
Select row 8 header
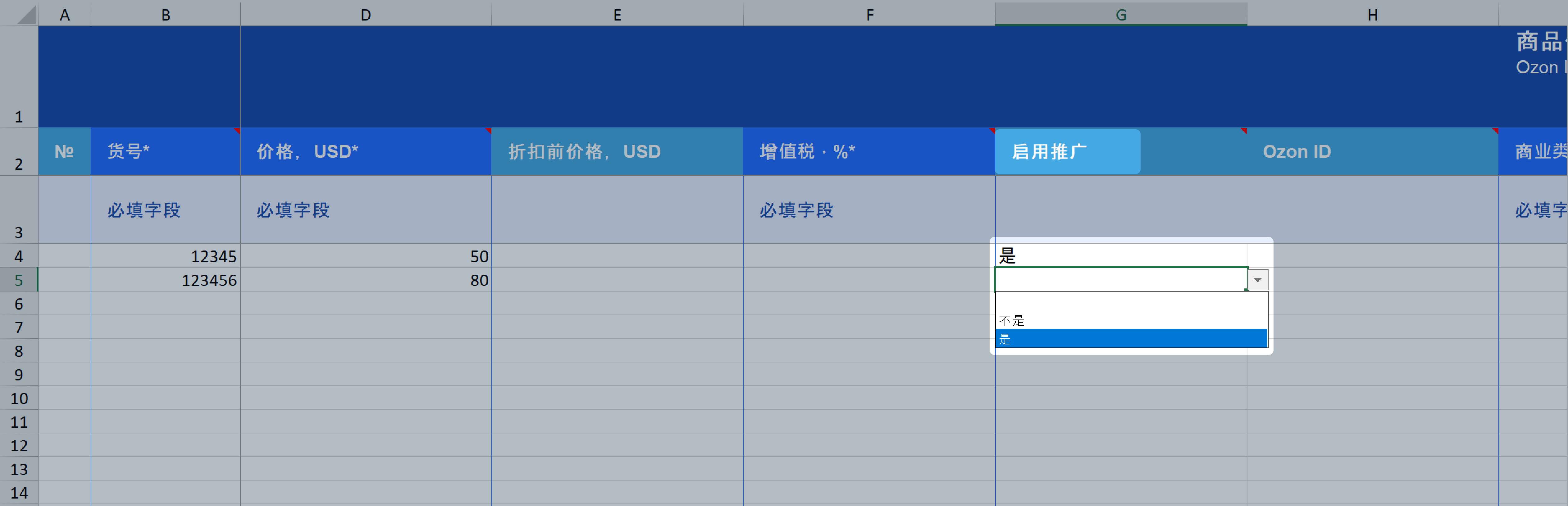[19, 351]
